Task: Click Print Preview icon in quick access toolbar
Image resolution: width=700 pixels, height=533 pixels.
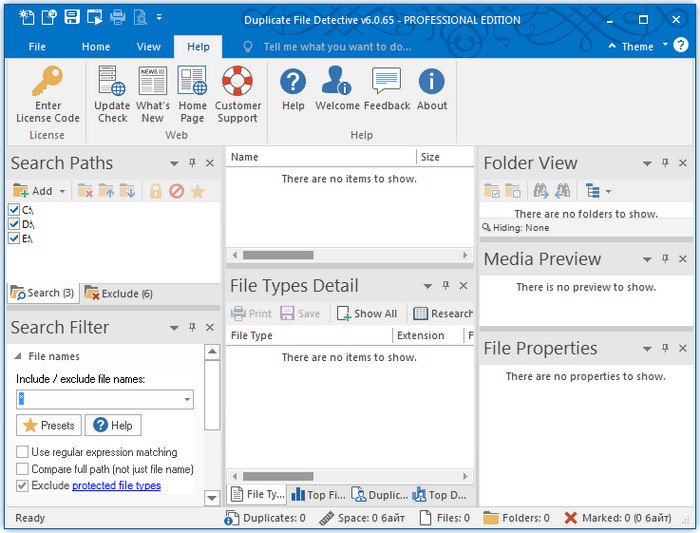Action: 141,17
